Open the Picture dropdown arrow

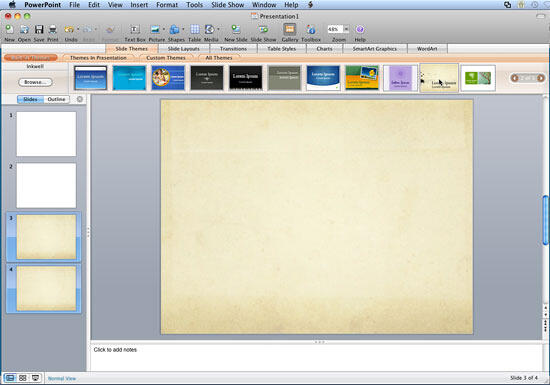pyautogui.click(x=163, y=29)
